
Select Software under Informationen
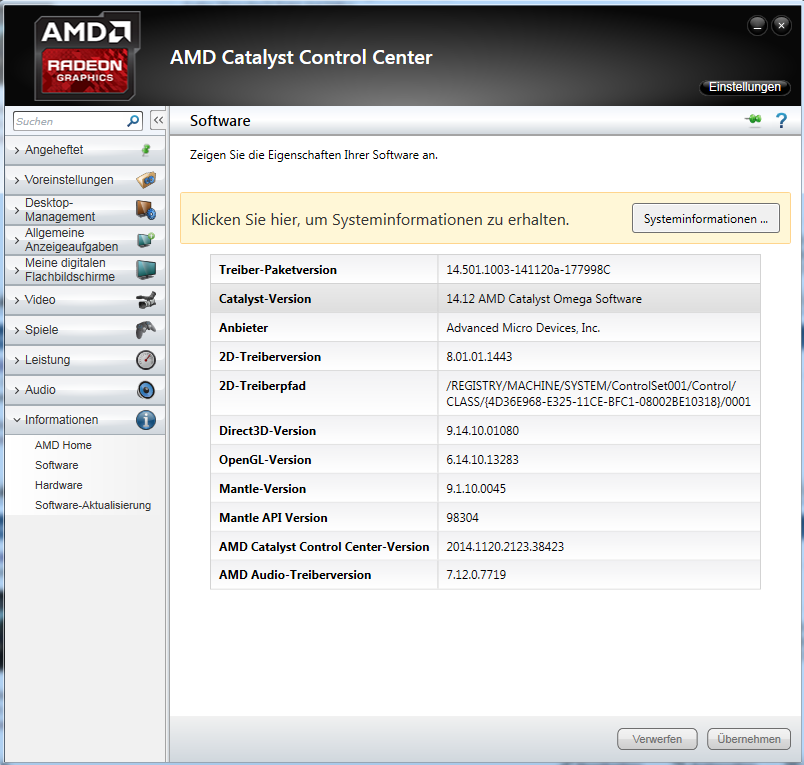click(56, 465)
